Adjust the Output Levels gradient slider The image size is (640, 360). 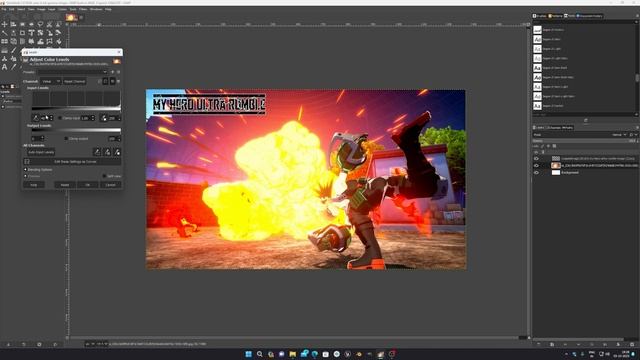point(76,130)
